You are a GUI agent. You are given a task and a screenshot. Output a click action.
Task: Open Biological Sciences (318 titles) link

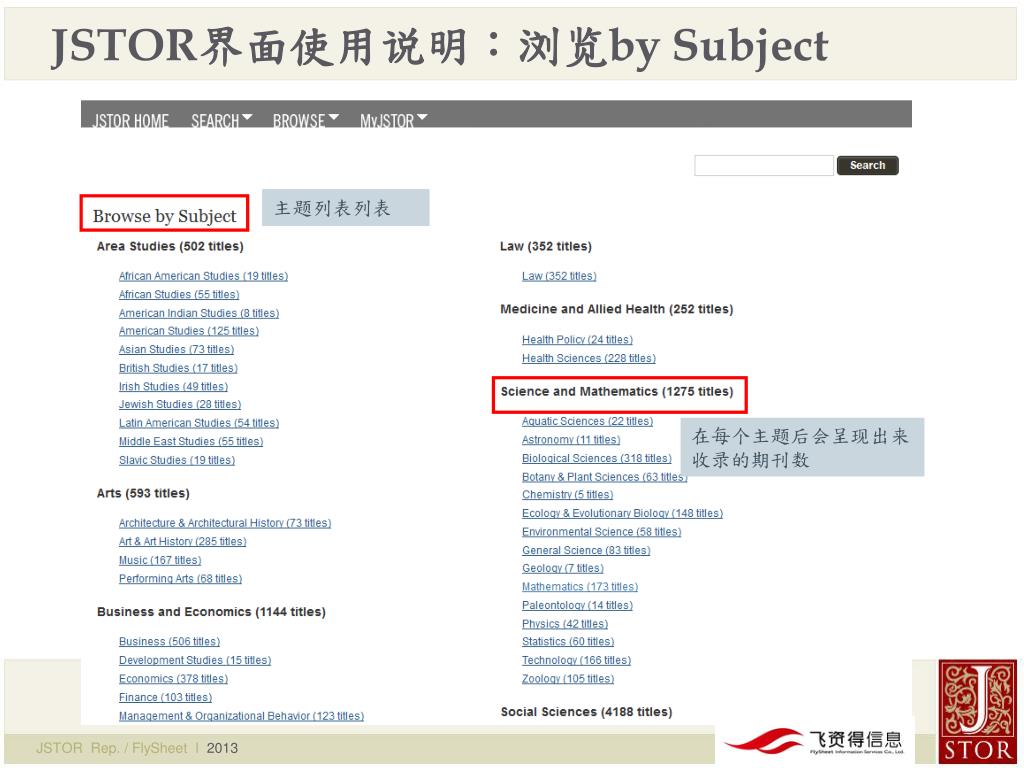click(x=596, y=458)
